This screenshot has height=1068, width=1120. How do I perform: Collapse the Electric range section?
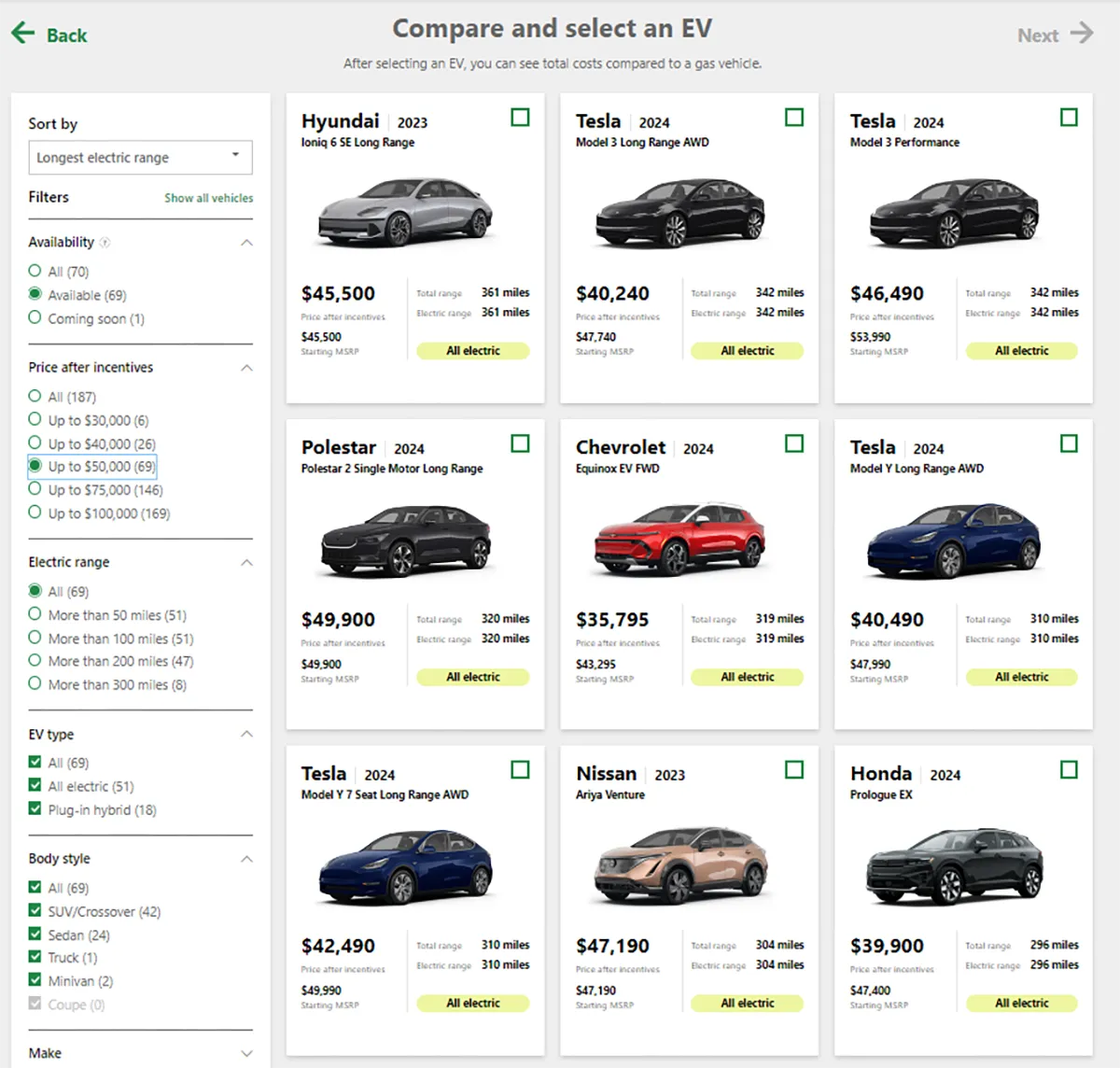tap(246, 563)
